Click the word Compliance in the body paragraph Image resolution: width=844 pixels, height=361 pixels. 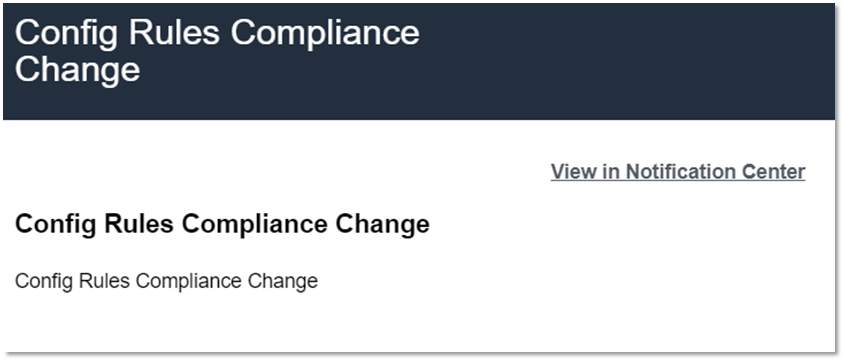coord(188,282)
